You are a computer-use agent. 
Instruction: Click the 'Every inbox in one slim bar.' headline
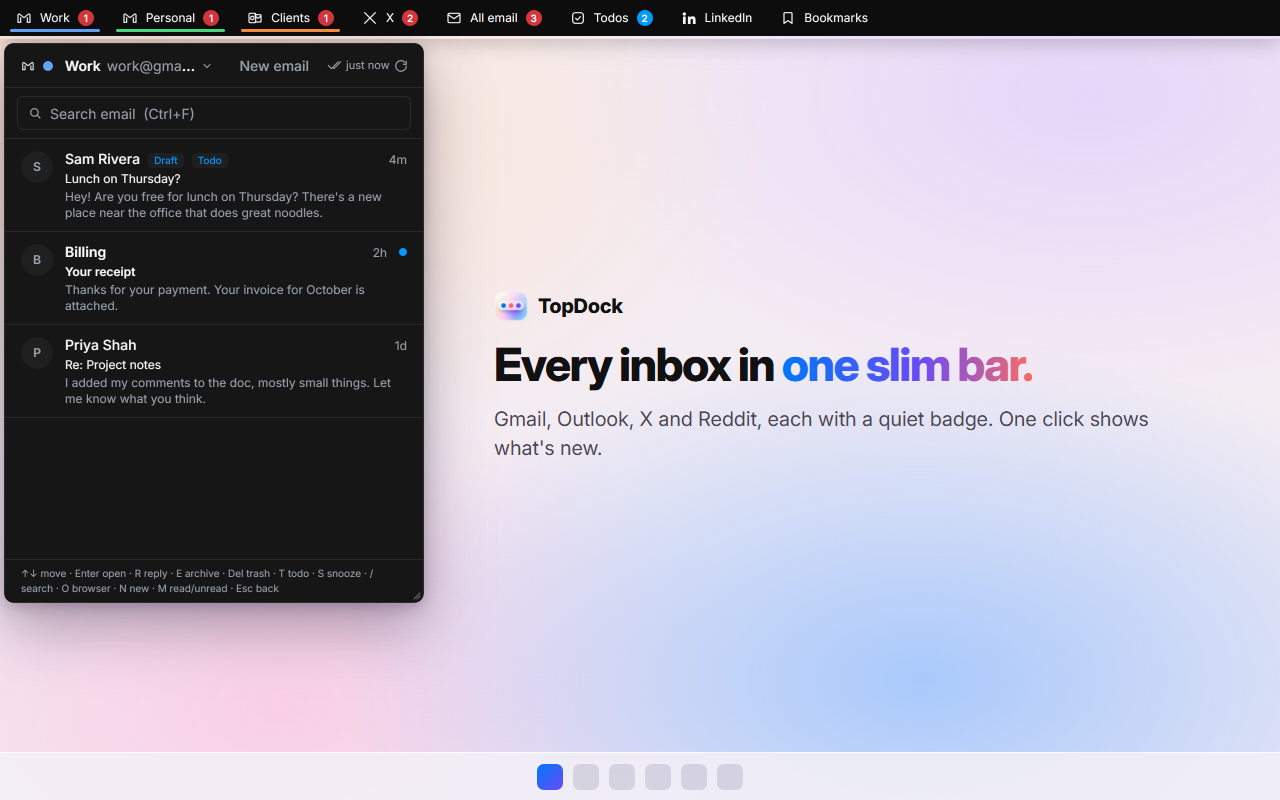763,366
